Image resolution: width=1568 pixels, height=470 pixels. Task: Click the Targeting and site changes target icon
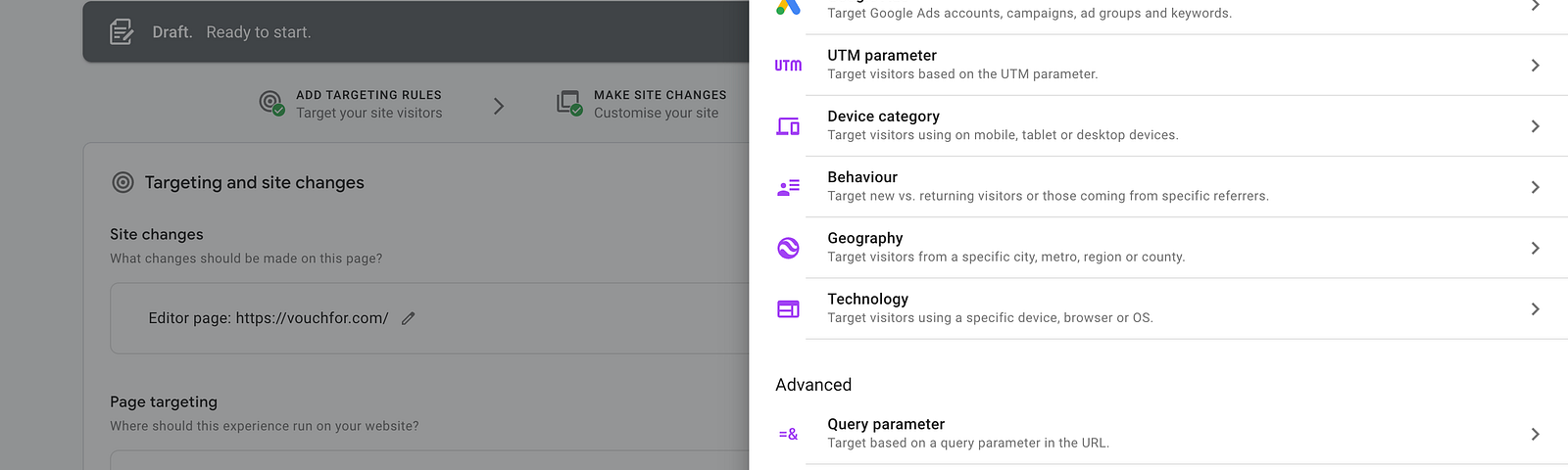[122, 182]
